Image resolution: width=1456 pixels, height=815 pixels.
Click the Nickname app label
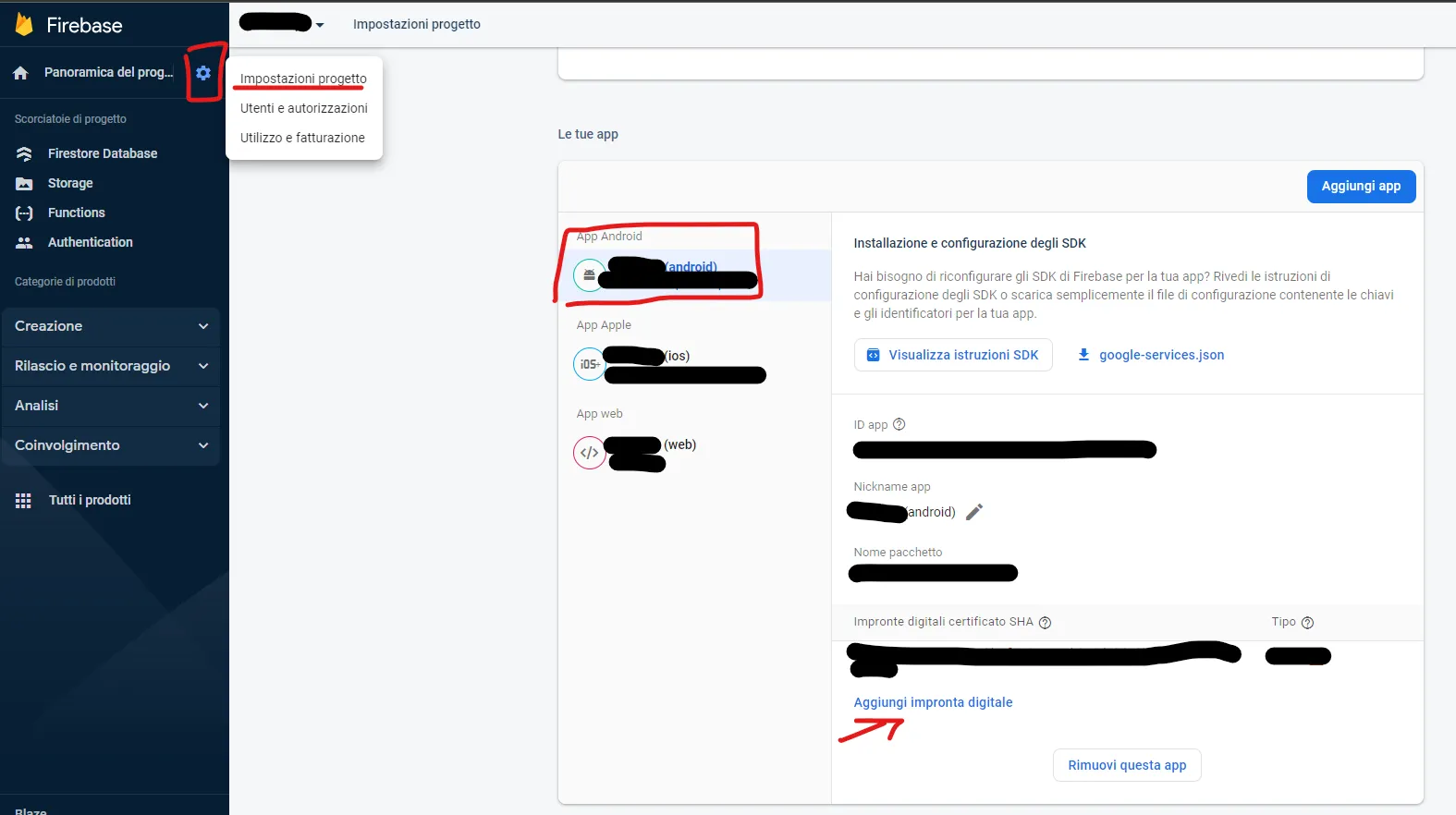tap(892, 487)
